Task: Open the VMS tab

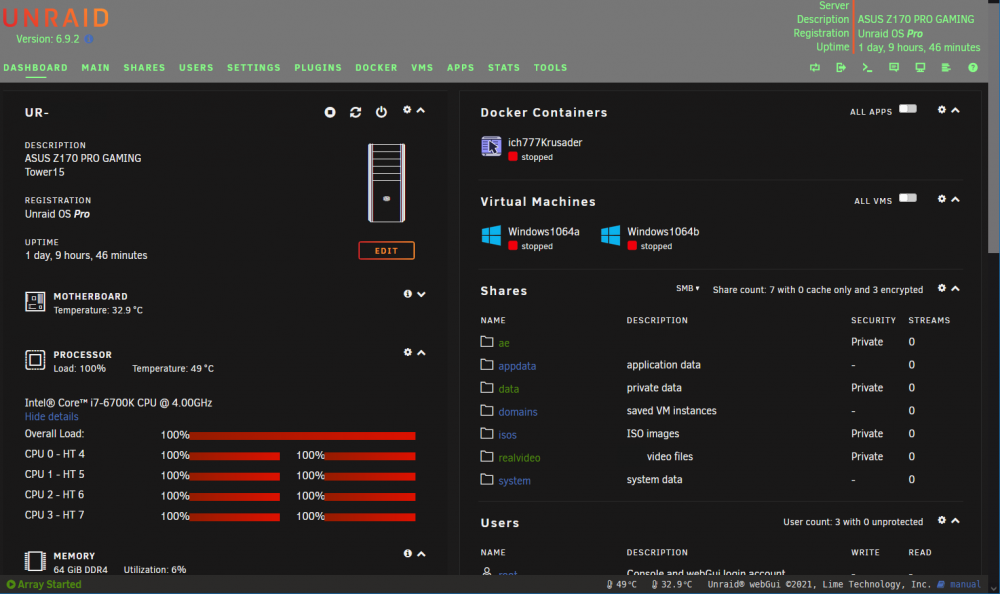Action: [x=422, y=68]
